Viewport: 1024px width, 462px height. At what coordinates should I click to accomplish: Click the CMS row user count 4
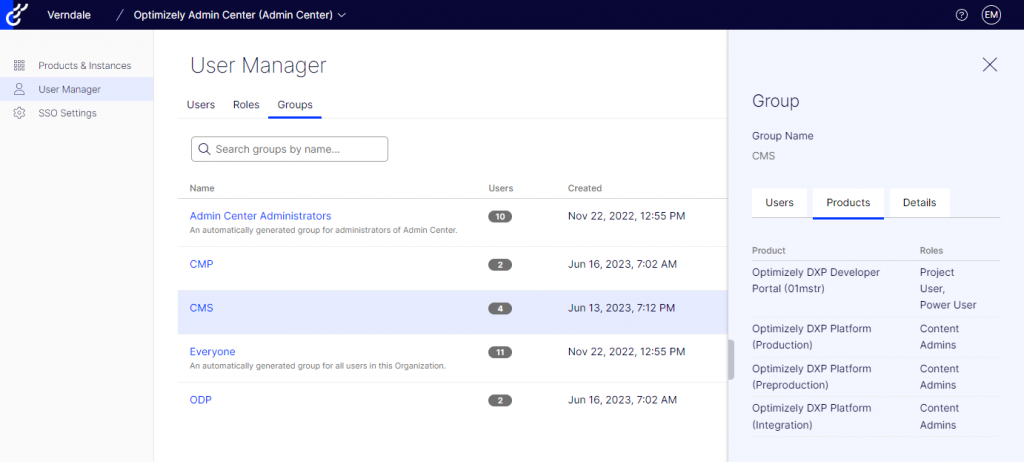point(500,308)
